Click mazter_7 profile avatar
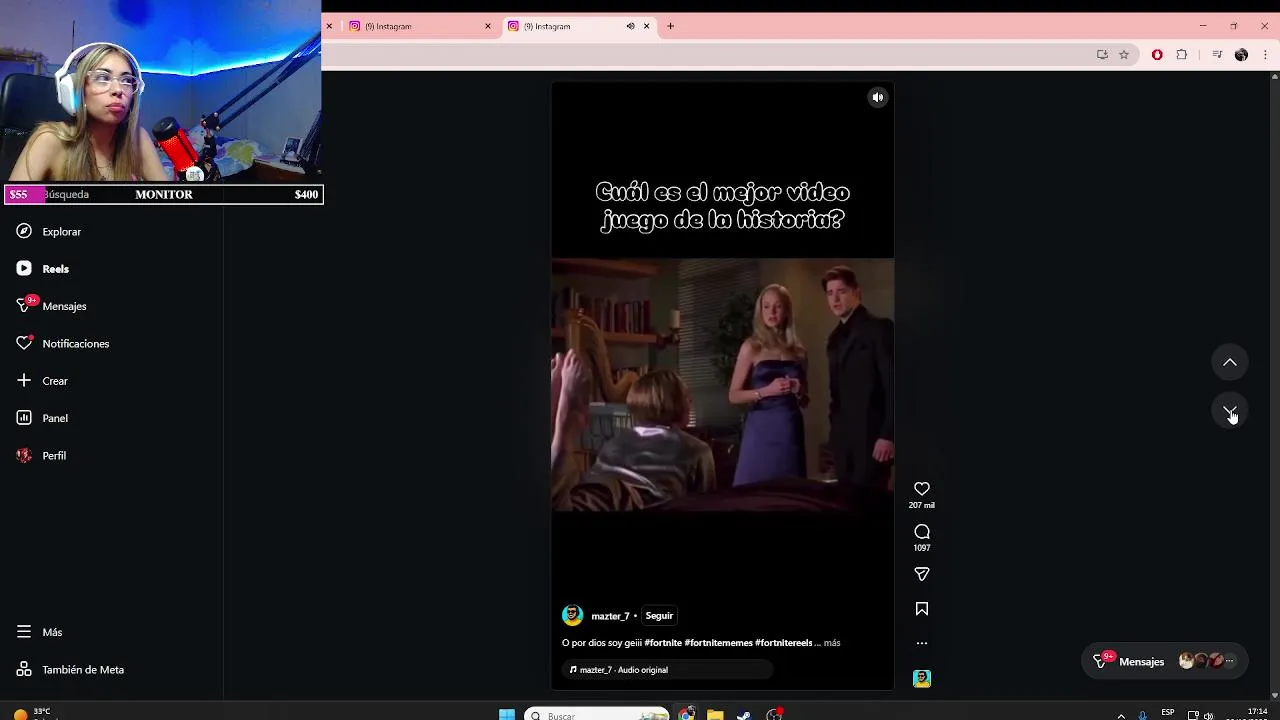The image size is (1280, 720). click(573, 616)
